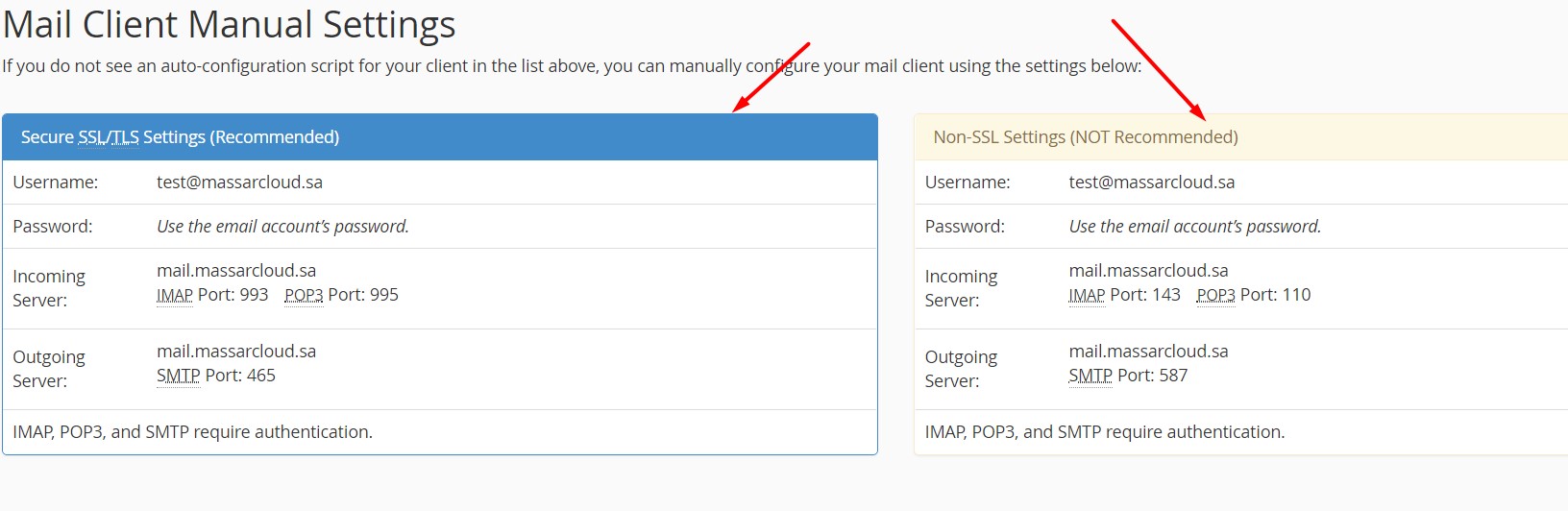Click the incoming server hostname in the Non-SSL panel
This screenshot has width=1568, height=511.
[x=1148, y=271]
